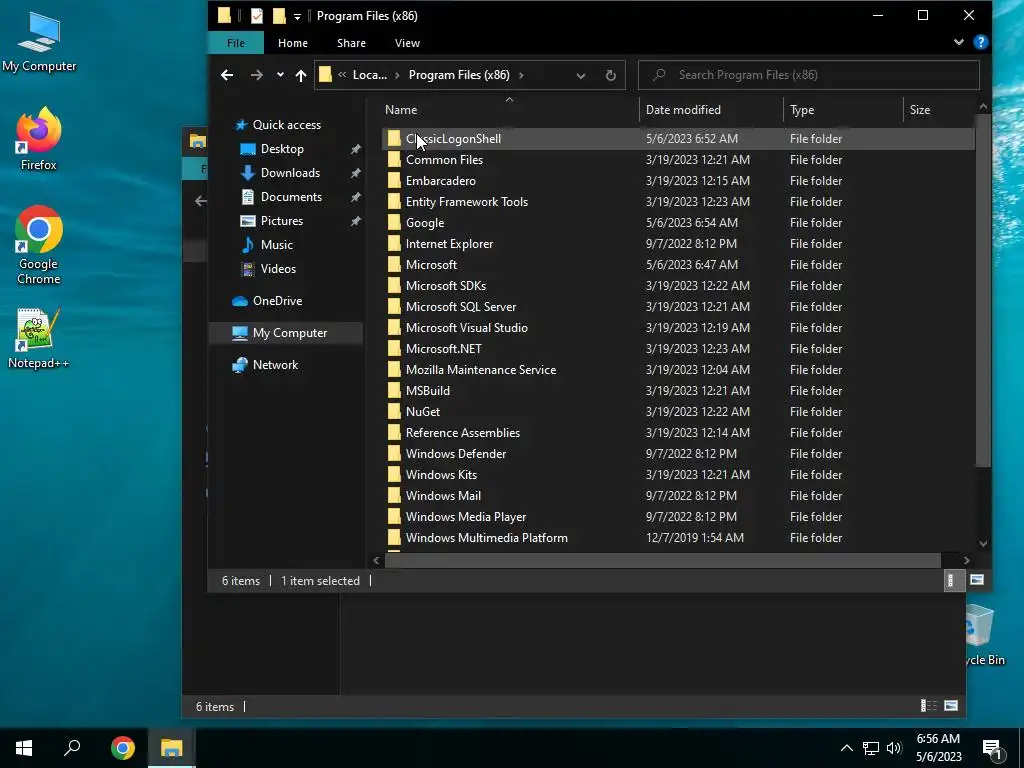The height and width of the screenshot is (768, 1024).
Task: Refresh the Program Files (x86) folder
Action: coord(611,75)
